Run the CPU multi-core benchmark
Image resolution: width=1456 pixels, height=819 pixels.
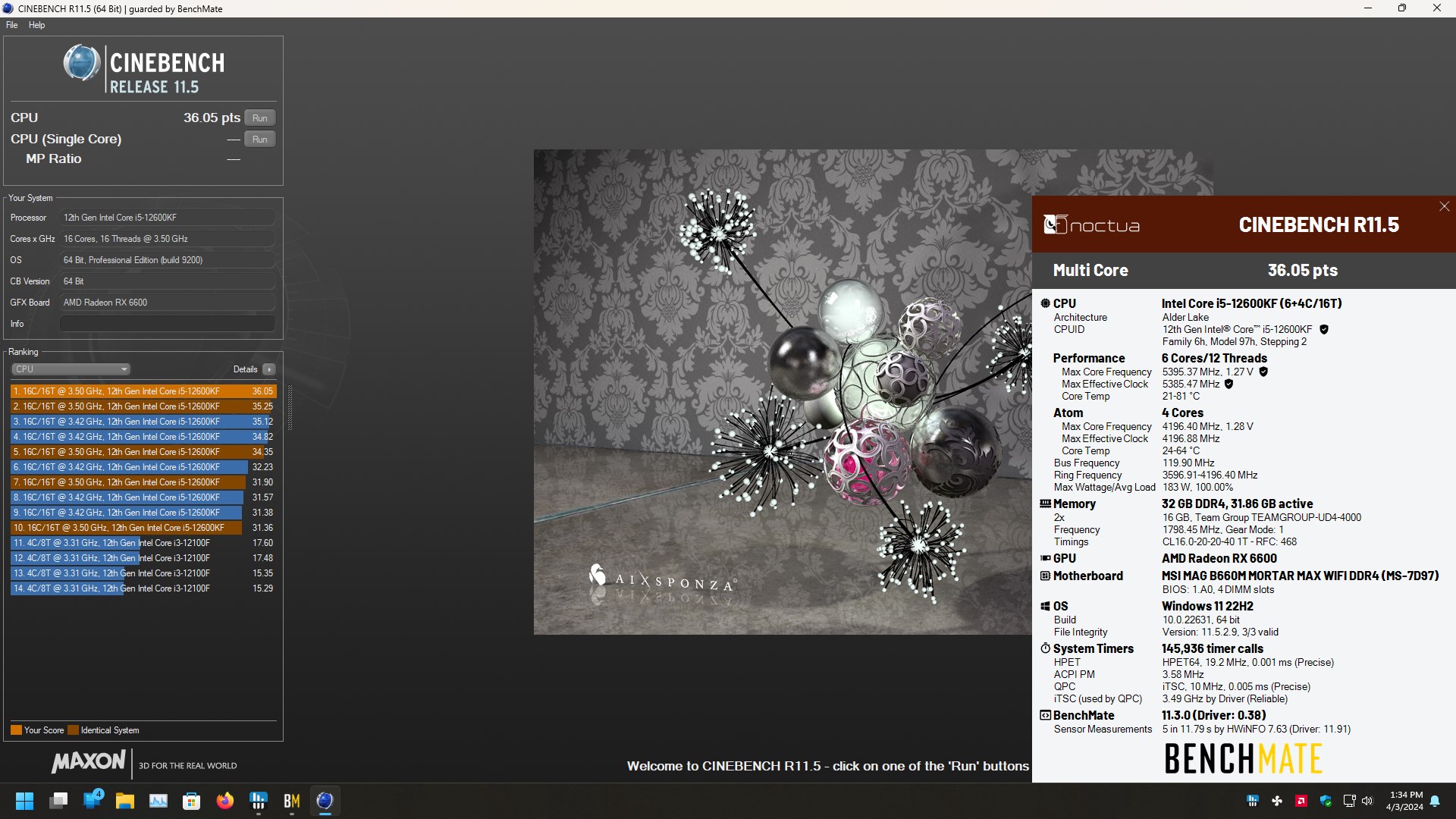tap(259, 118)
